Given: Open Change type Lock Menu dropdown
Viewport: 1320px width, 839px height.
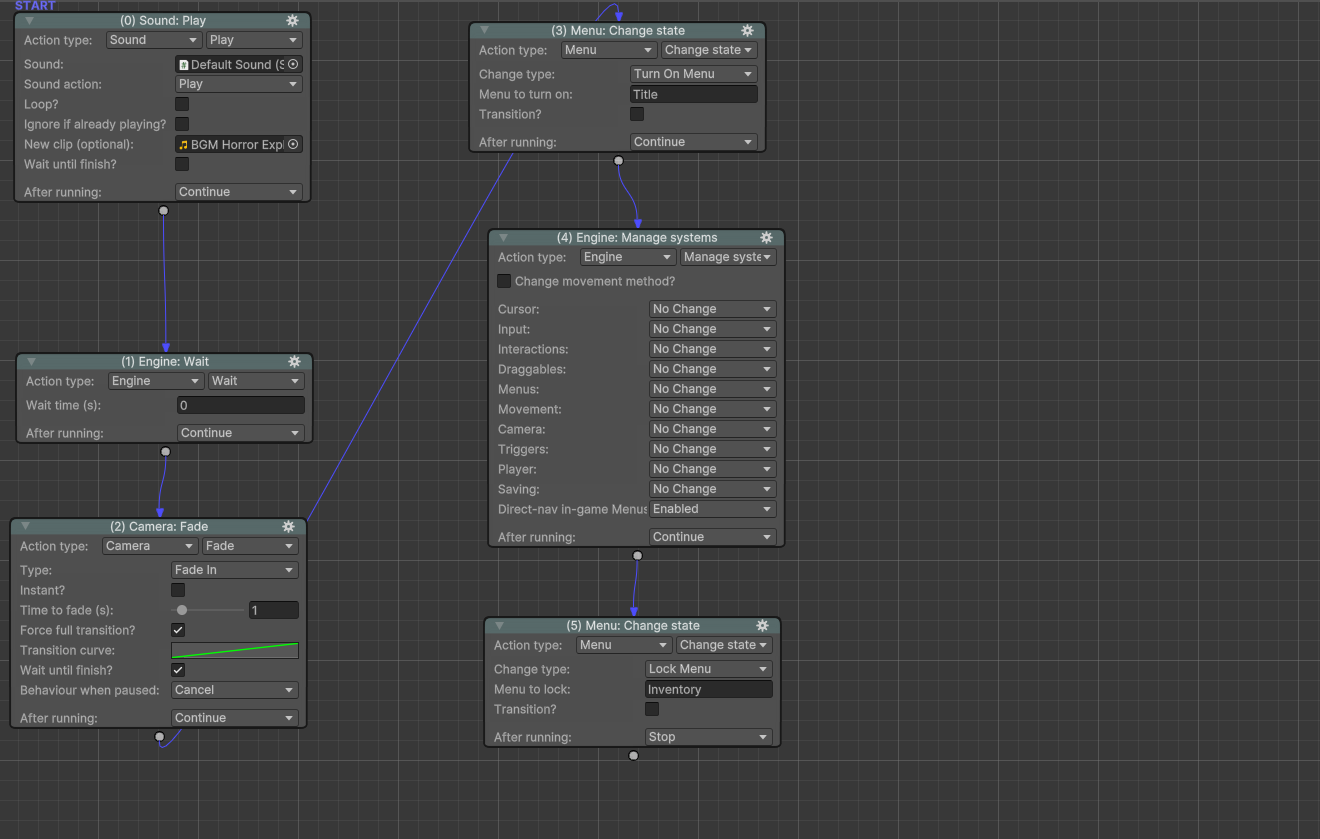Looking at the screenshot, I should 708,669.
